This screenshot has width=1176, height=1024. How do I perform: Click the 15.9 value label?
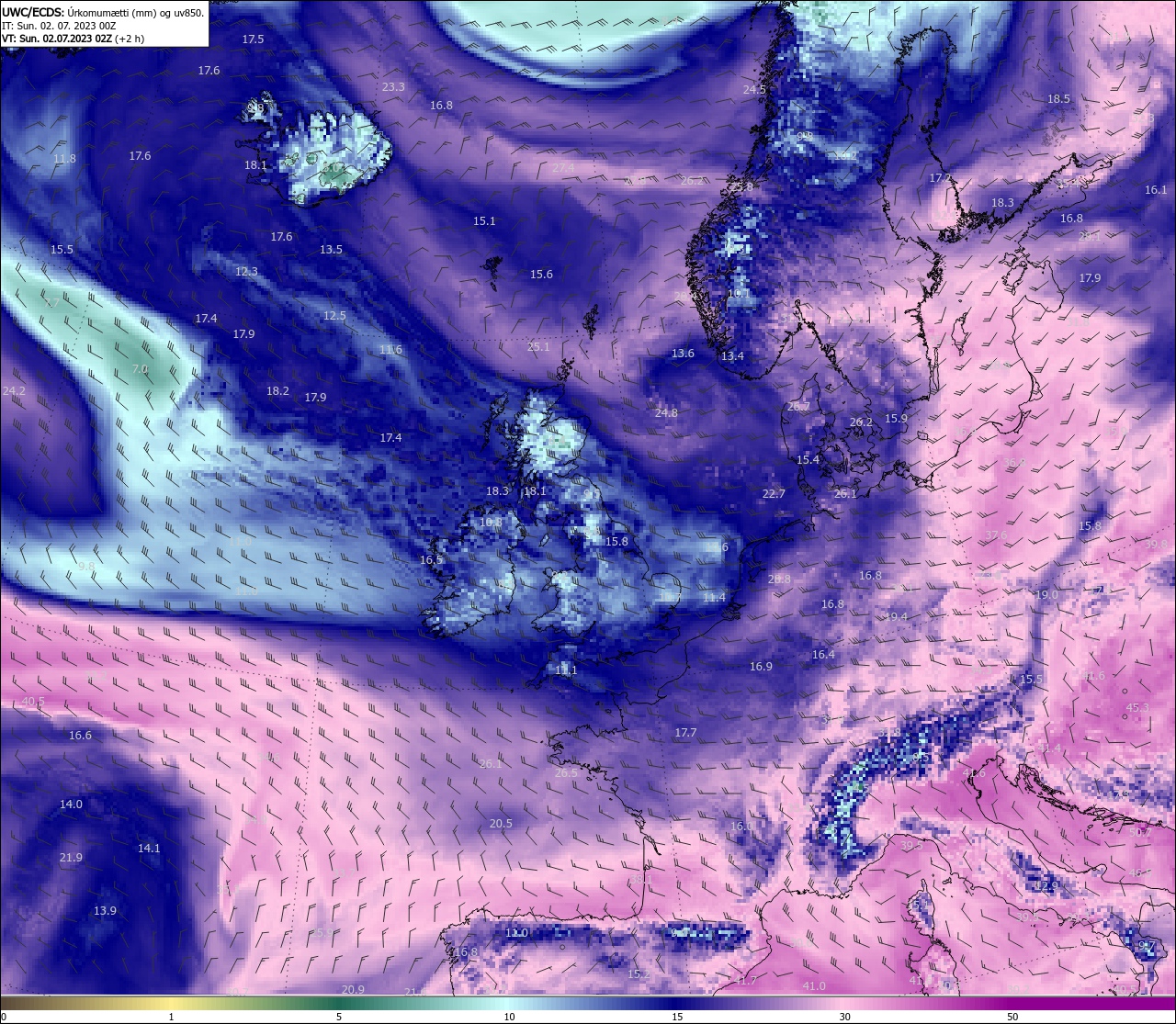point(896,419)
